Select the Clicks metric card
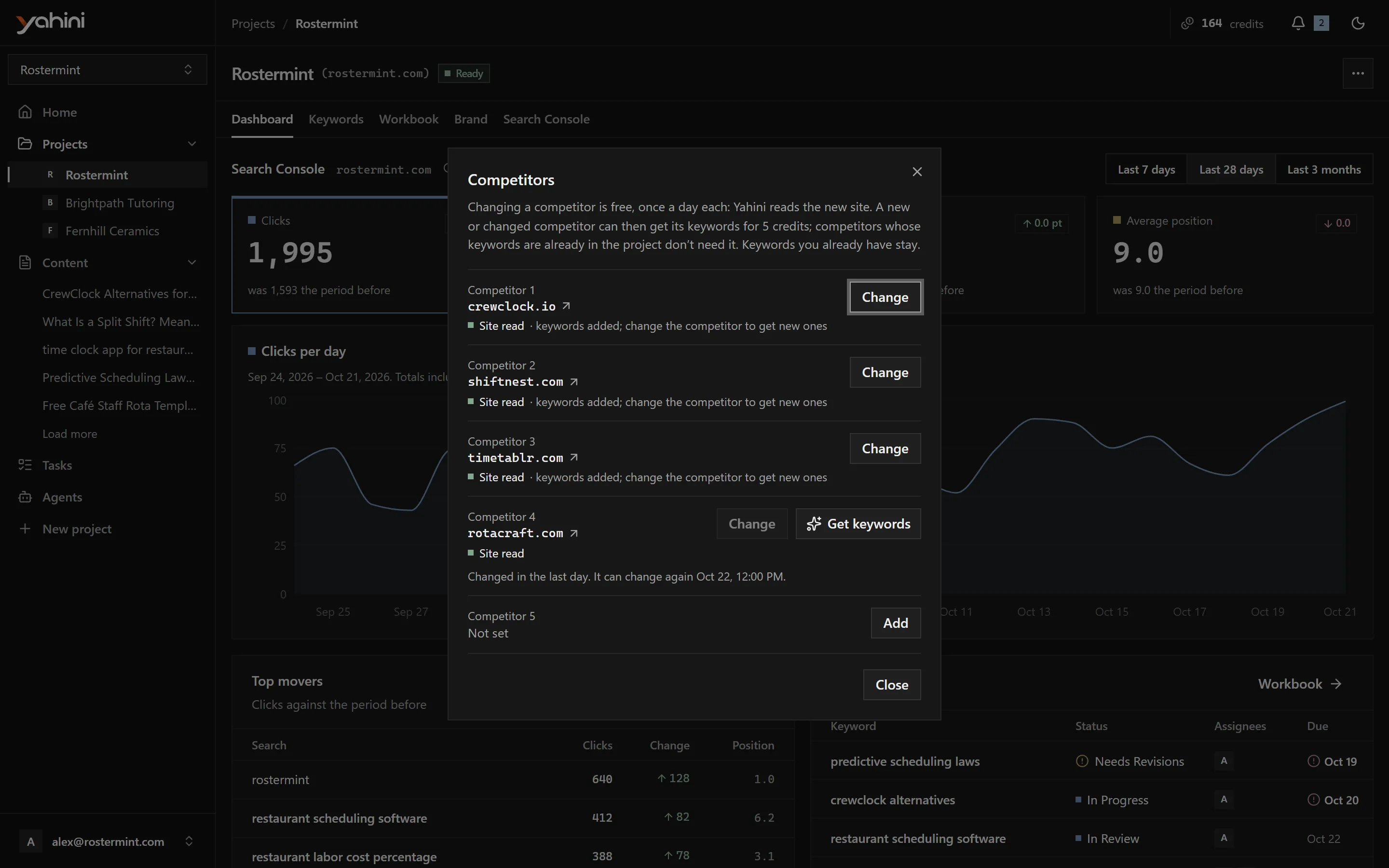Screen dimensions: 1389x868 tap(340, 255)
